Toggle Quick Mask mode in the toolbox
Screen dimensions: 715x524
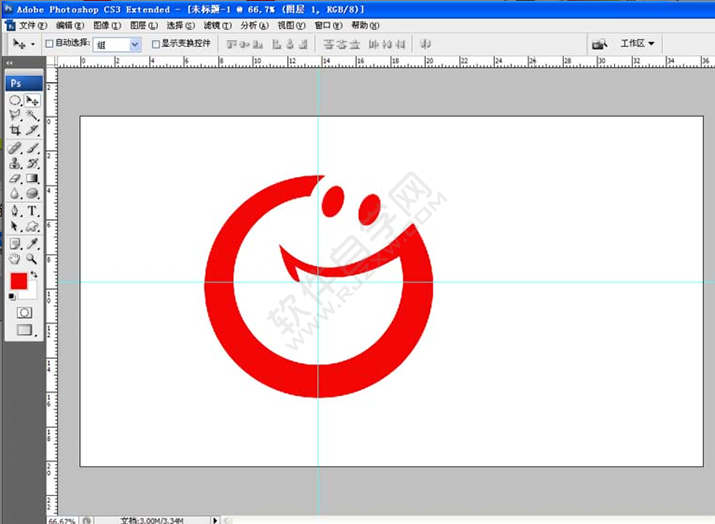(24, 312)
